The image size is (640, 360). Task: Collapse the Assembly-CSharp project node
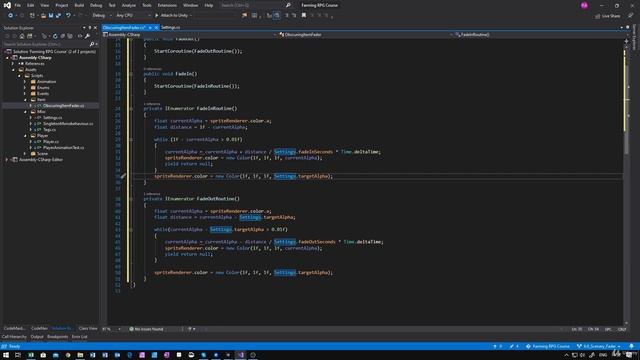point(7,58)
